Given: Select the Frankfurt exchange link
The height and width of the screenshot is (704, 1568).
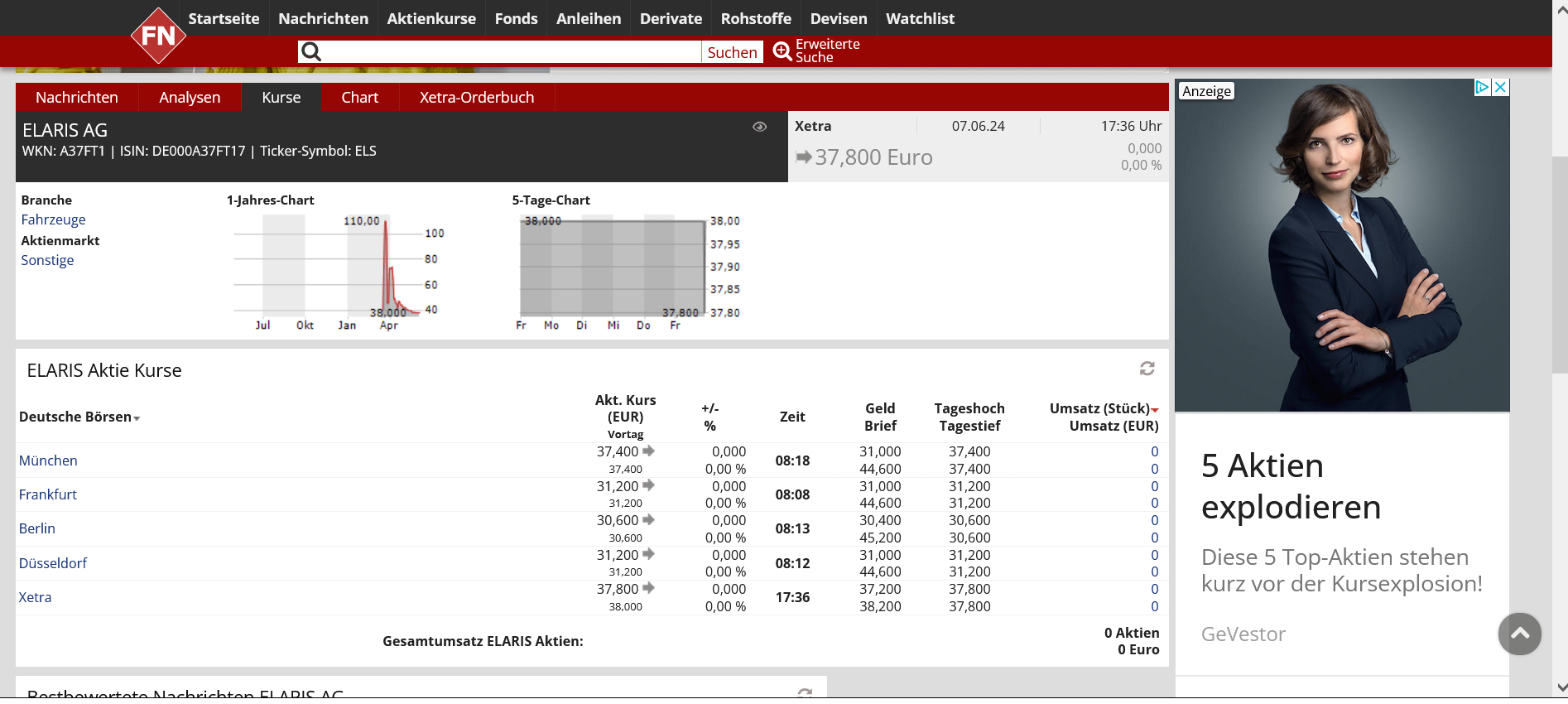Looking at the screenshot, I should coord(48,494).
